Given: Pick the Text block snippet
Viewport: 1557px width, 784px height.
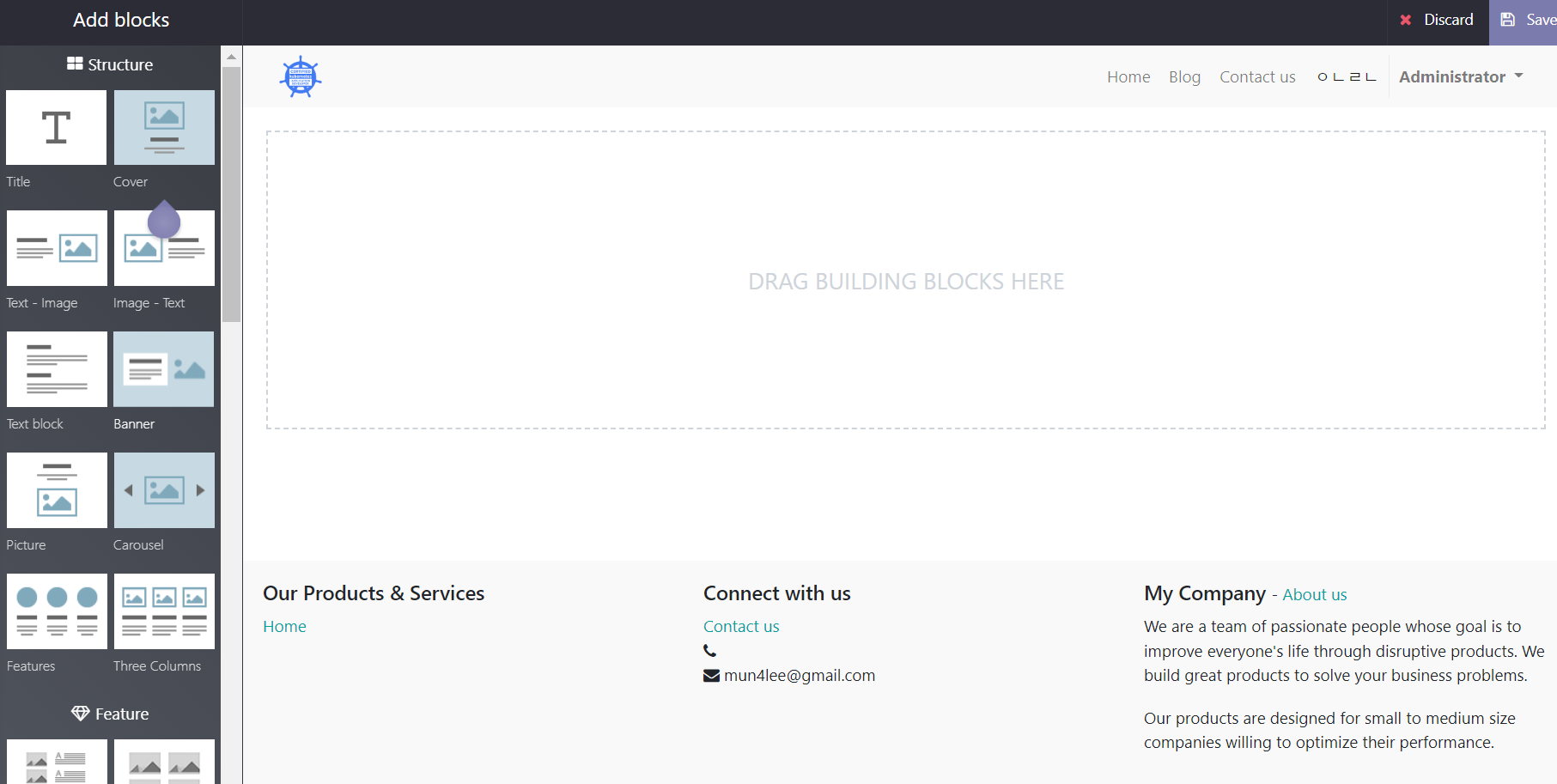Looking at the screenshot, I should pyautogui.click(x=57, y=369).
